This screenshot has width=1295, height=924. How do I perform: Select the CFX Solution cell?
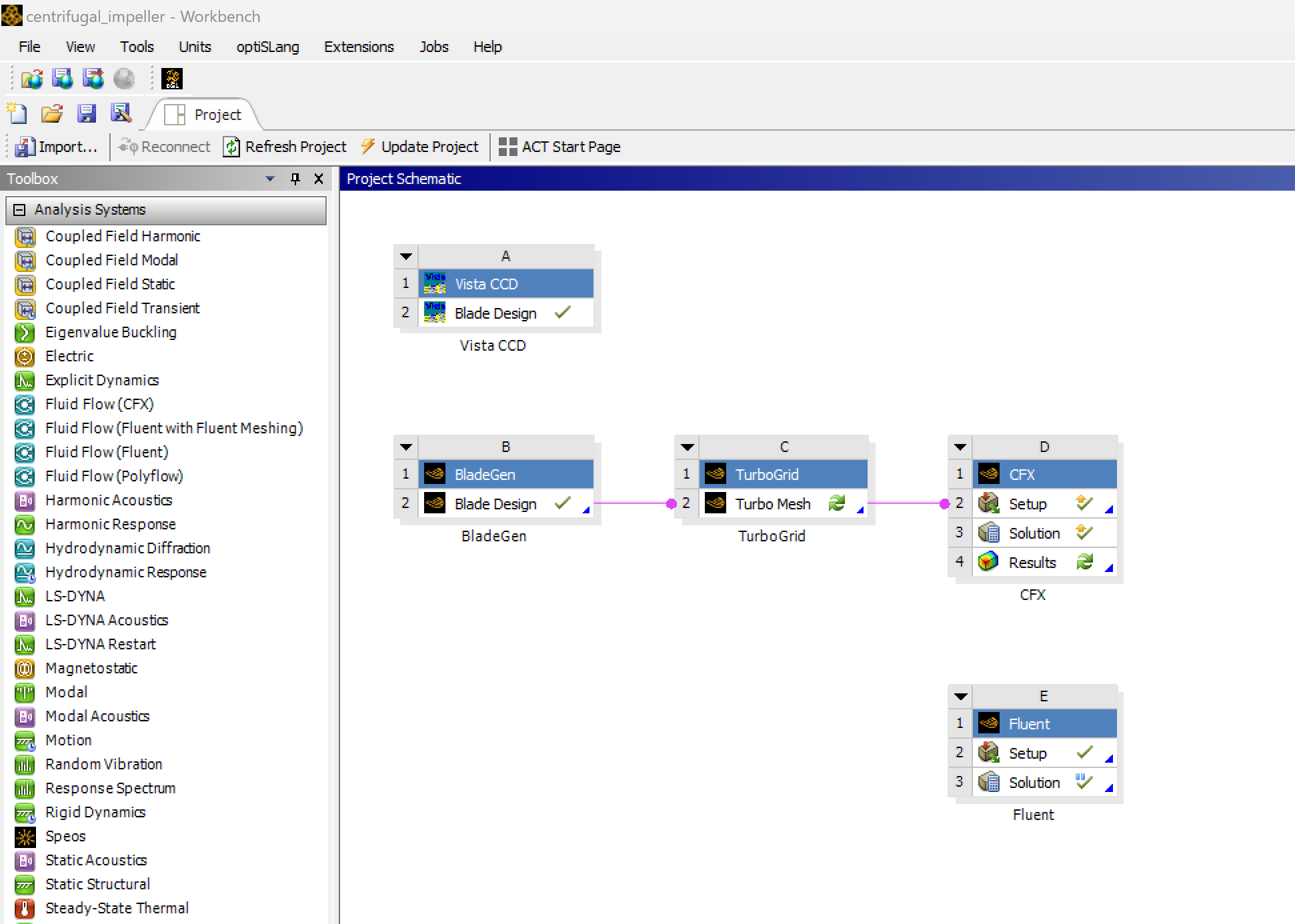click(x=1044, y=533)
